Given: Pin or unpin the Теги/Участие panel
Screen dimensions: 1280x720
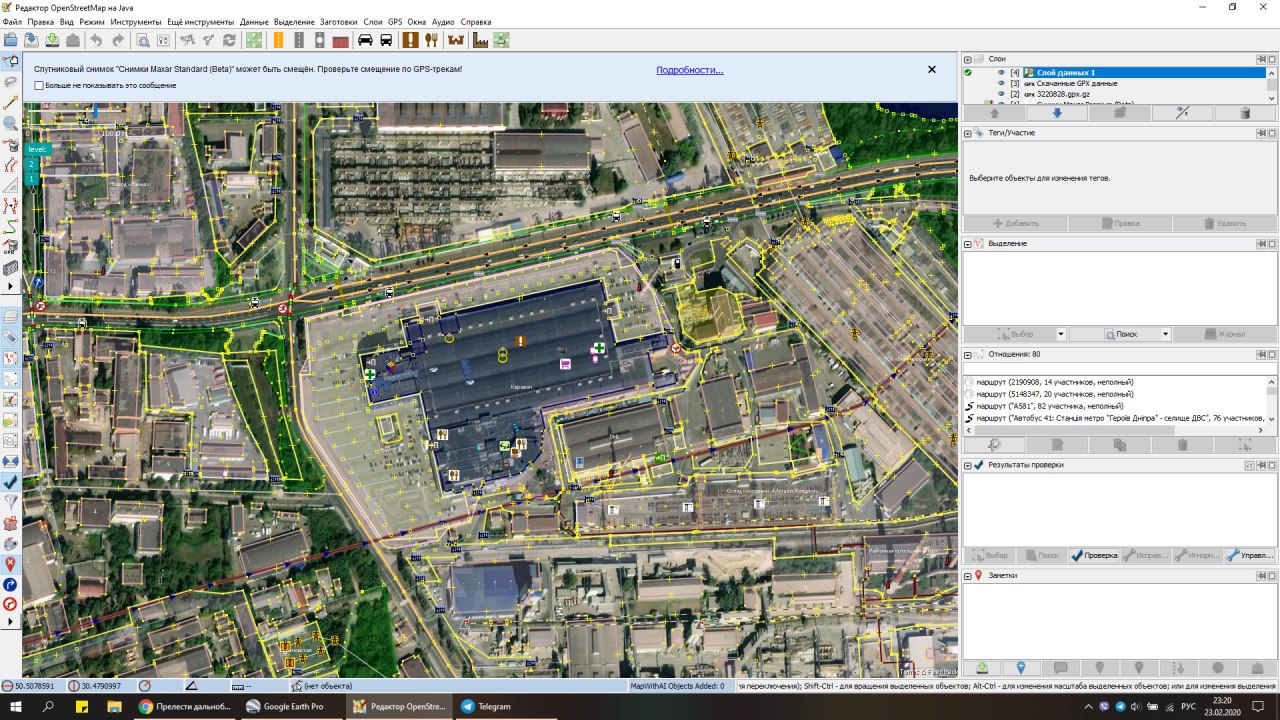Looking at the screenshot, I should click(x=1261, y=133).
